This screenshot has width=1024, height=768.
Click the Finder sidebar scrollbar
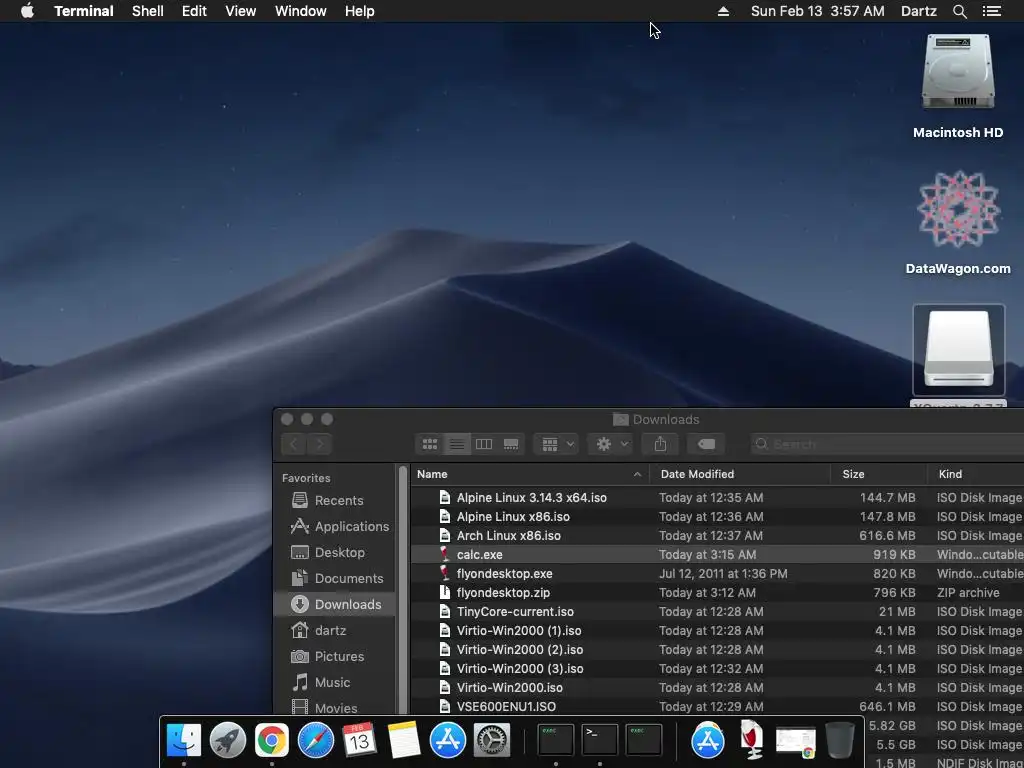click(x=403, y=588)
